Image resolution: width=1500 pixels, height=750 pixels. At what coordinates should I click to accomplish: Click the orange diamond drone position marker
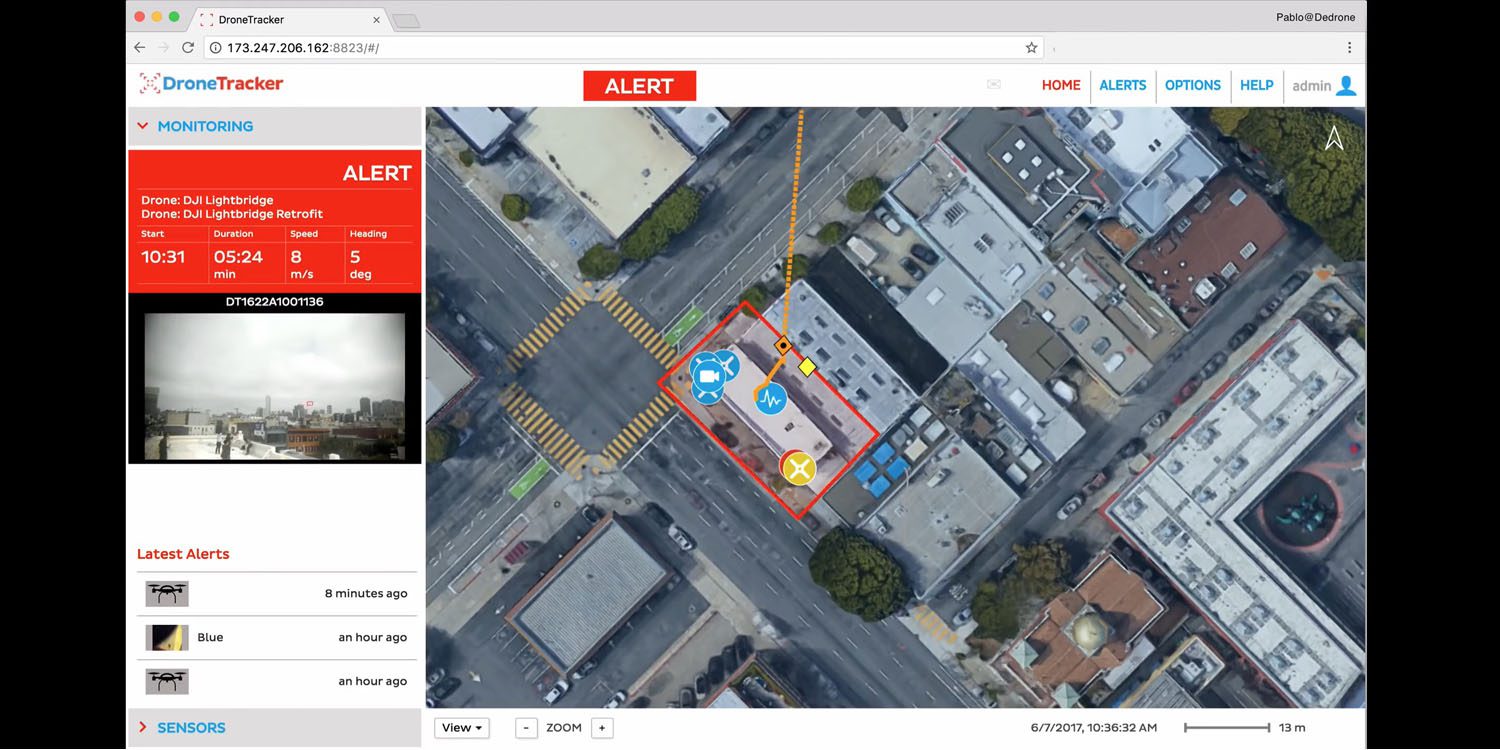(784, 346)
